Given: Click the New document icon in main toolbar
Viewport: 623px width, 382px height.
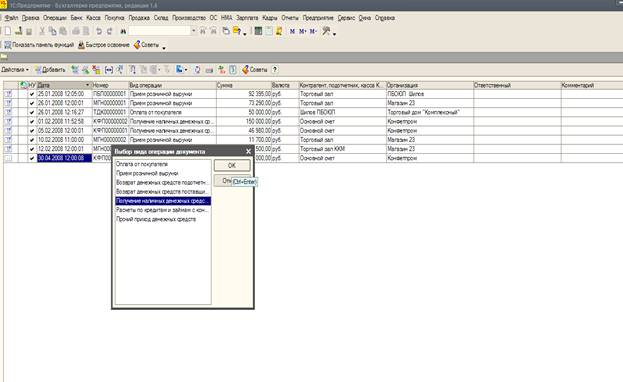Looking at the screenshot, I should [x=8, y=31].
